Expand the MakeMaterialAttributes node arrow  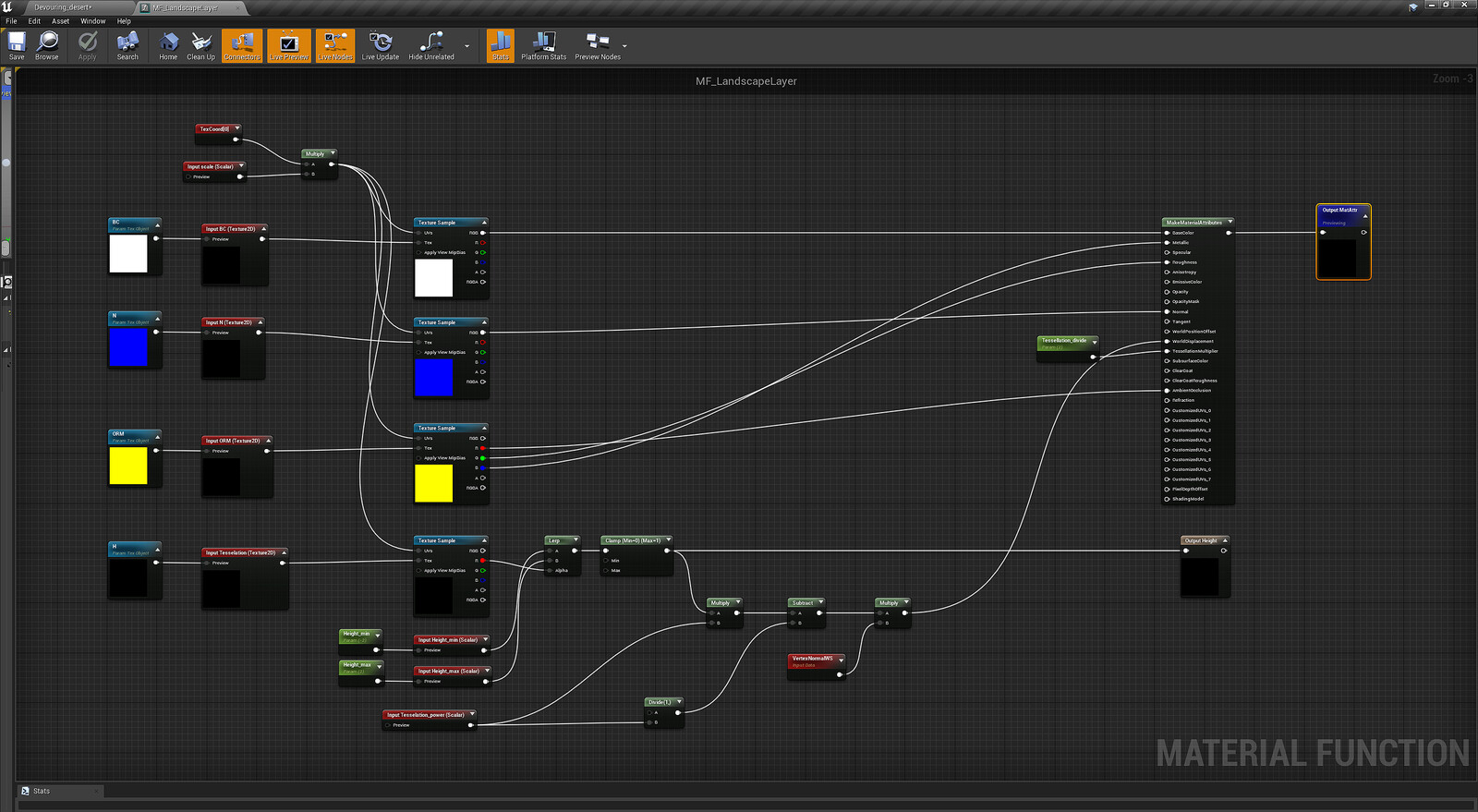tap(1230, 222)
